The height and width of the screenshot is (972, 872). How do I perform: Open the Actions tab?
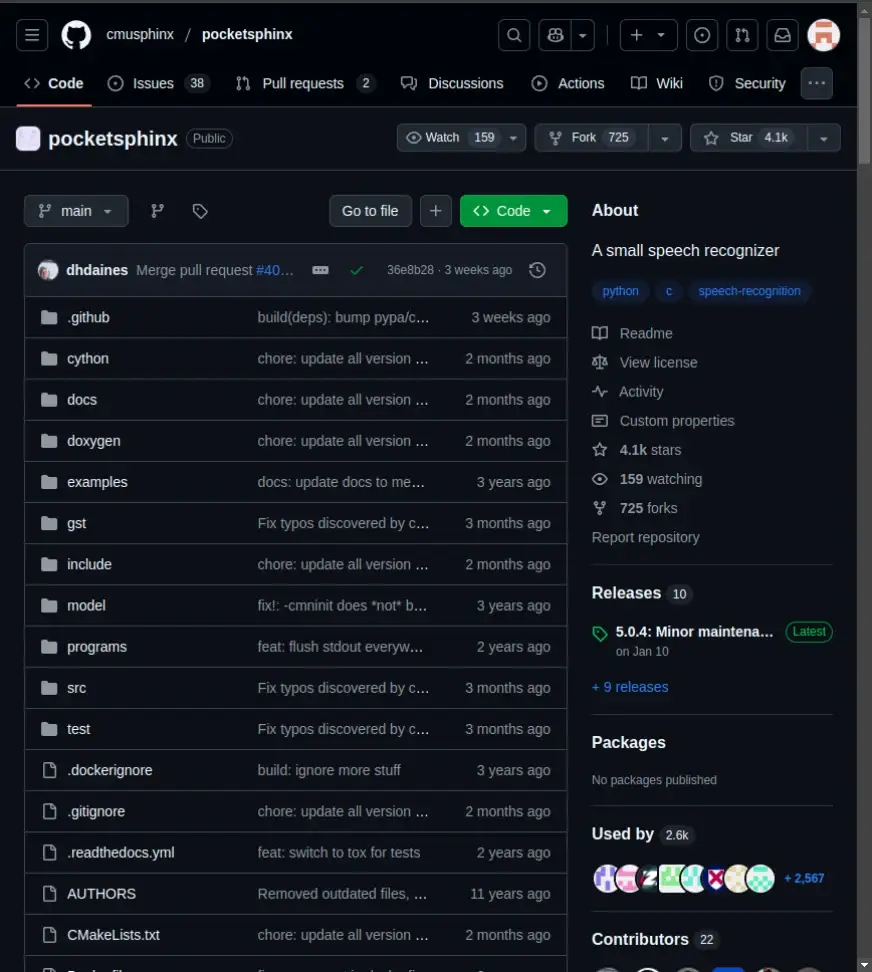coord(568,83)
